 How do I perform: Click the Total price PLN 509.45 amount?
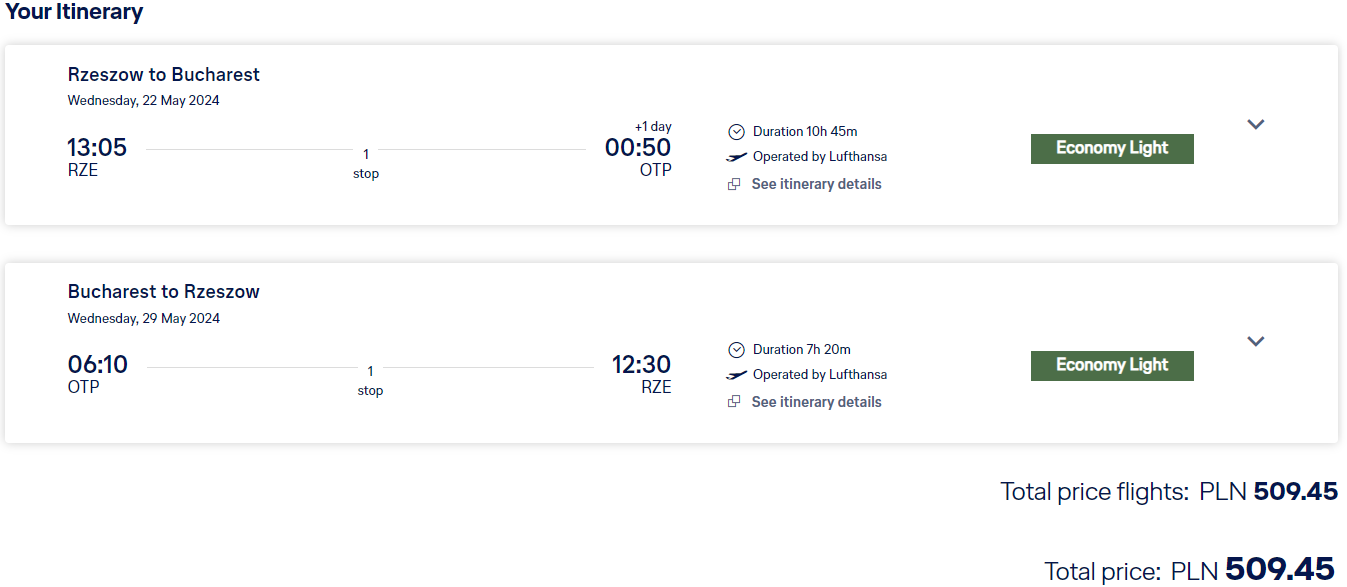pos(1280,569)
